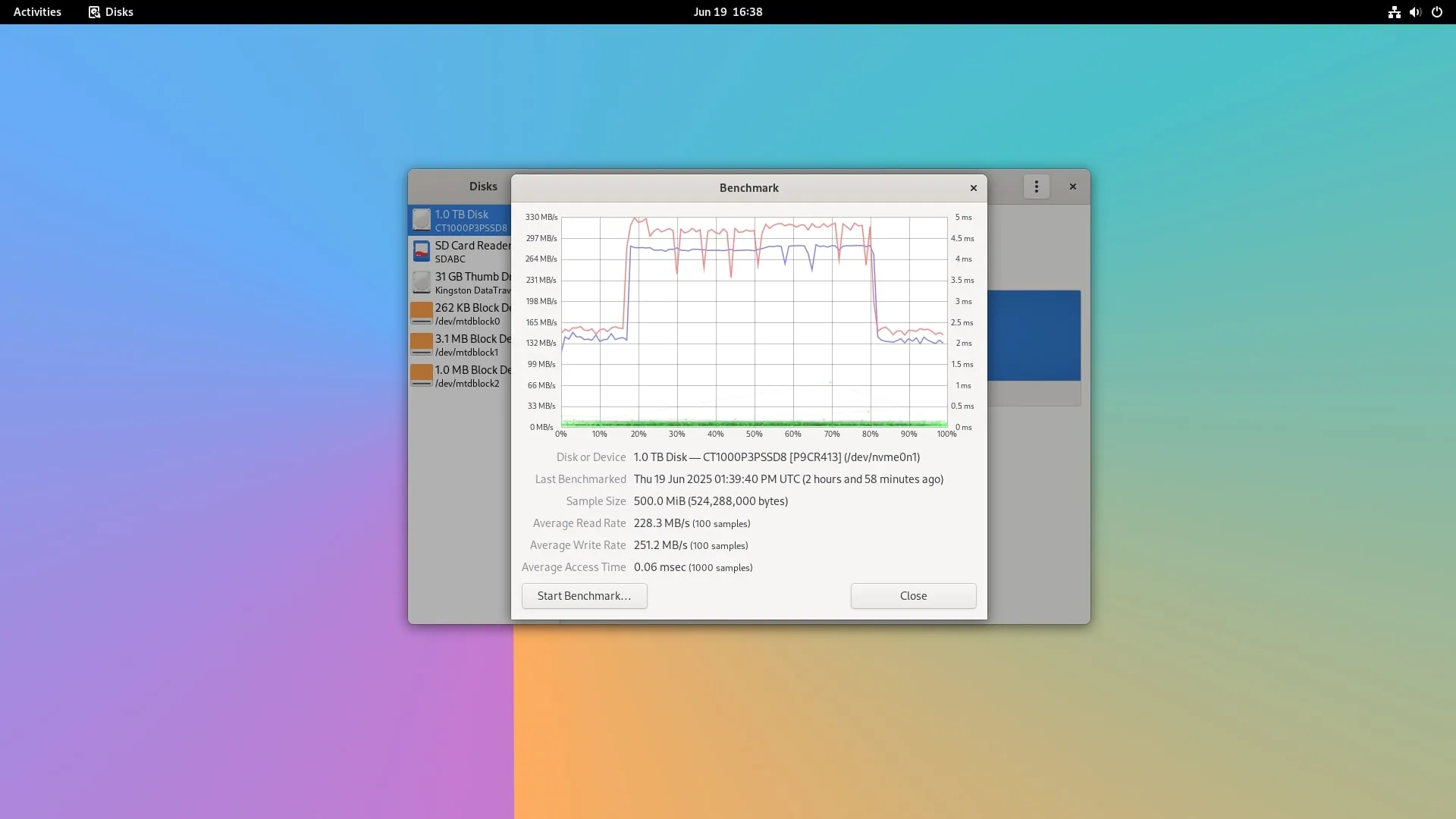Select /dev/mtdblock1 entry in device list
Screen dimensions: 1456x819
467,352
